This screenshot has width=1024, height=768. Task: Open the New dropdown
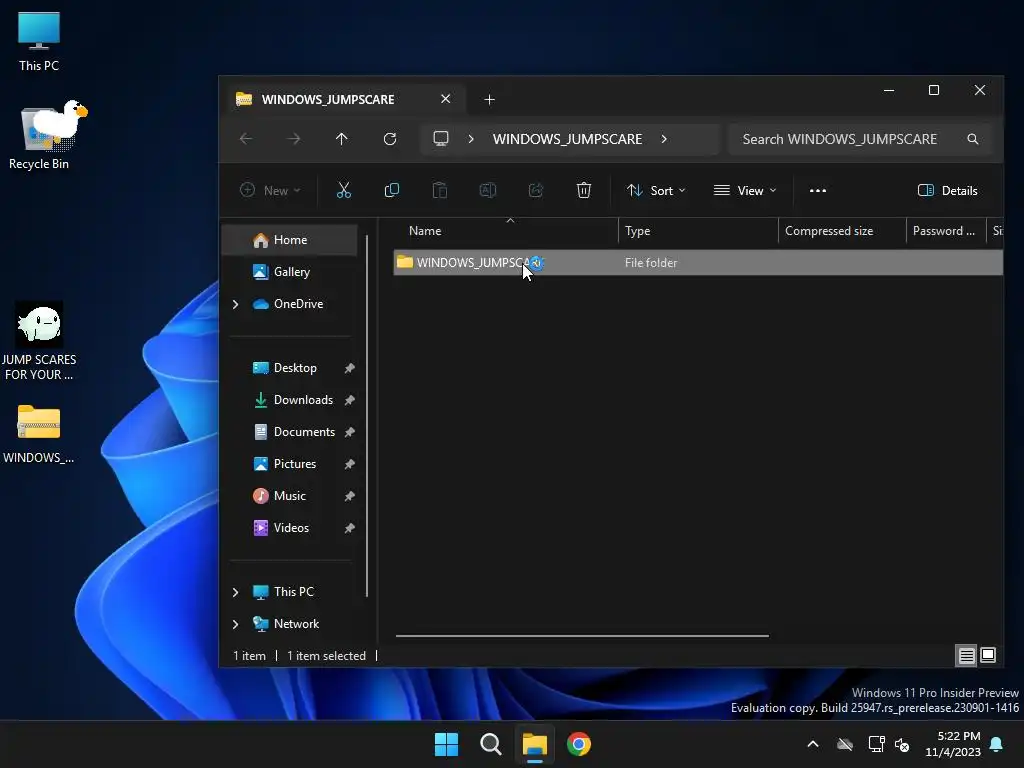tap(270, 191)
